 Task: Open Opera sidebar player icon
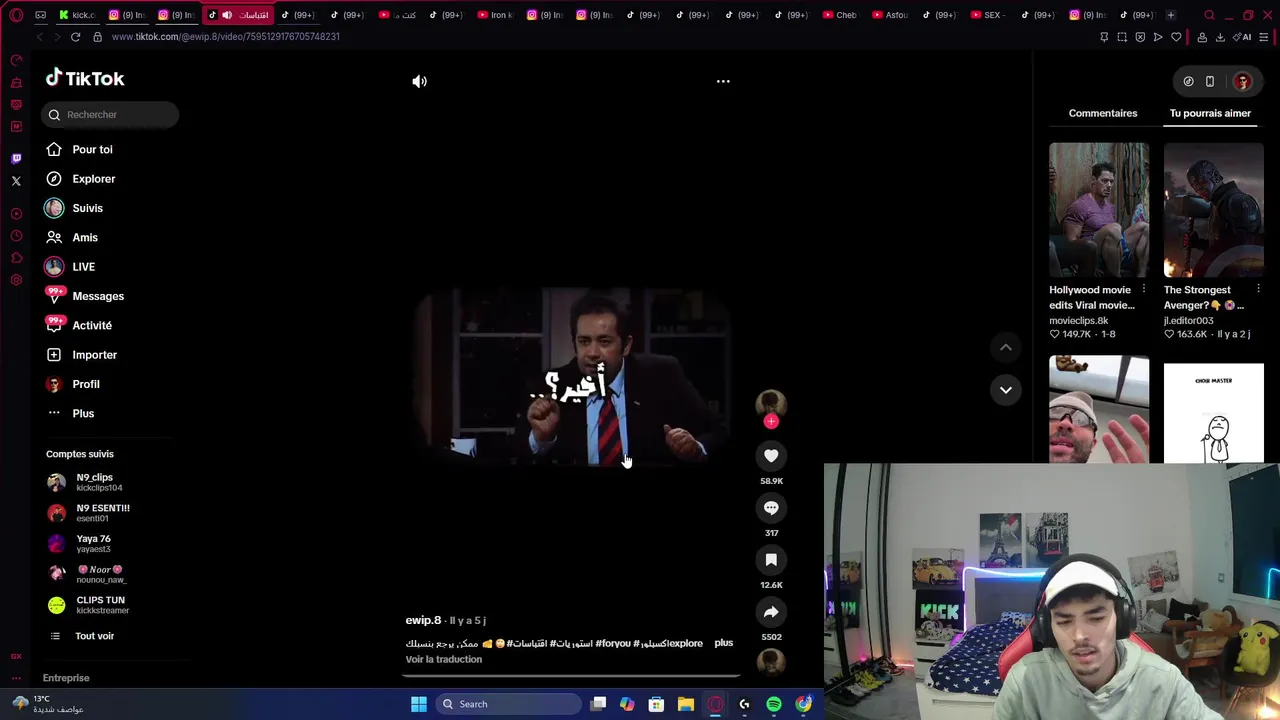pyautogui.click(x=16, y=214)
